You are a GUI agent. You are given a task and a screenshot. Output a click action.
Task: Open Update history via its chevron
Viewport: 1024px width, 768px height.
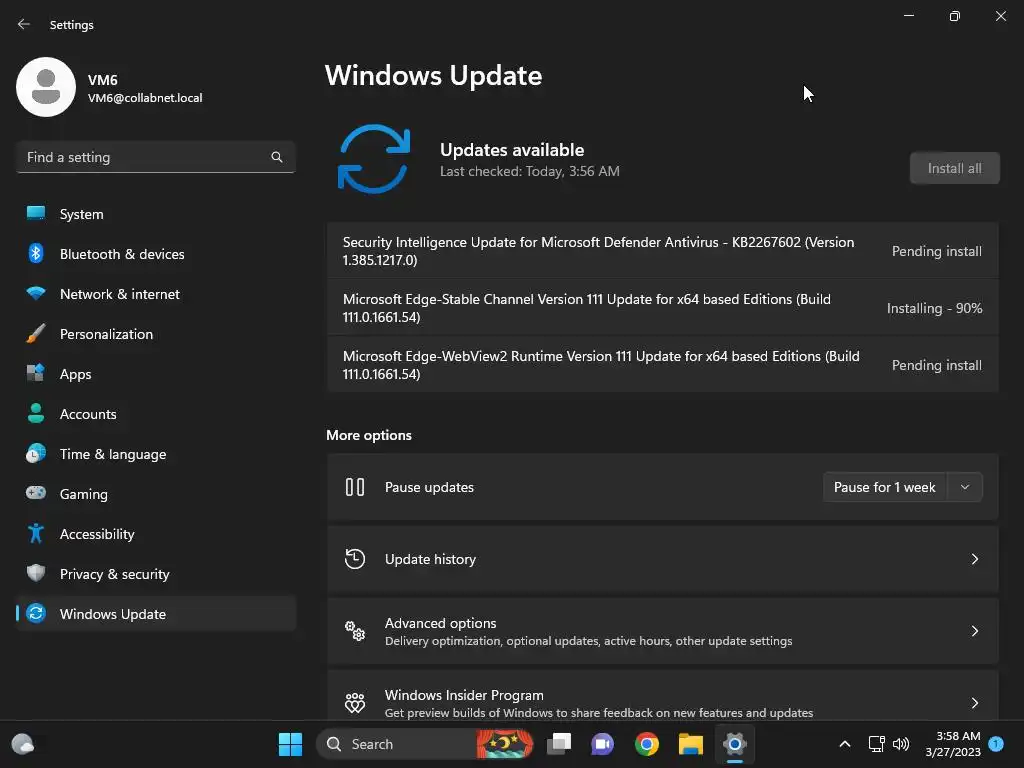tap(974, 559)
